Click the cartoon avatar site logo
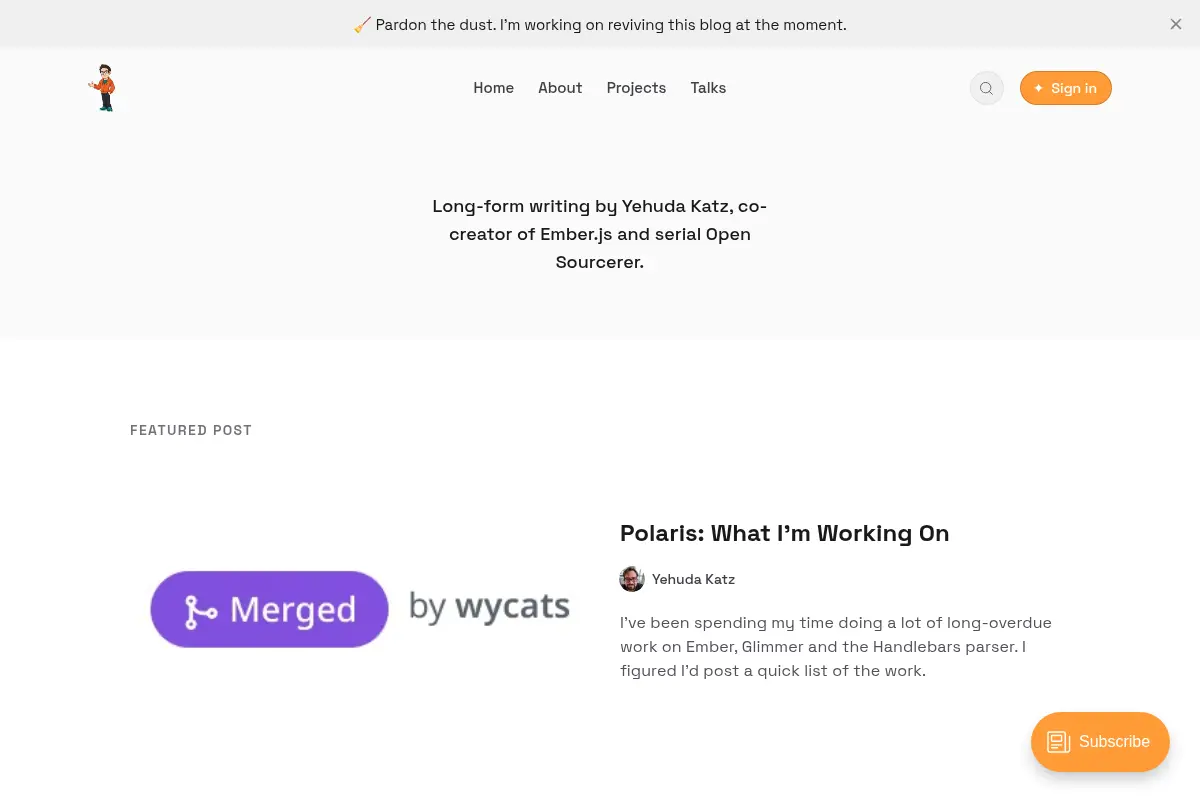The width and height of the screenshot is (1200, 800). click(103, 88)
